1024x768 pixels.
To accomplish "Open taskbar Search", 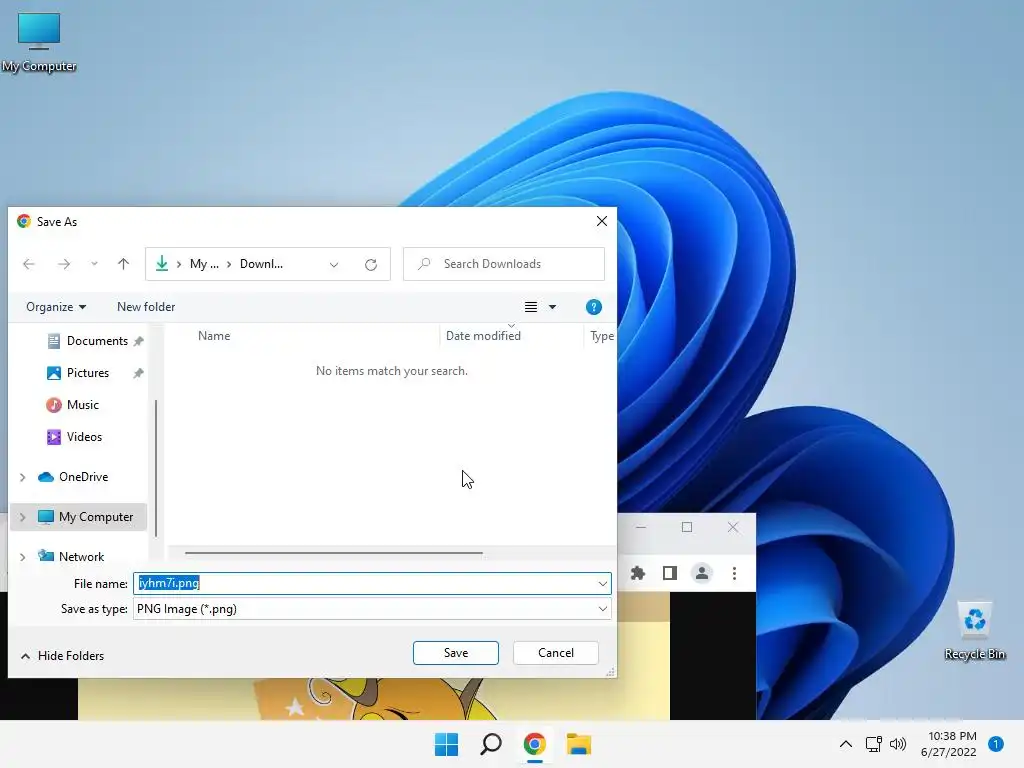I will coord(490,744).
